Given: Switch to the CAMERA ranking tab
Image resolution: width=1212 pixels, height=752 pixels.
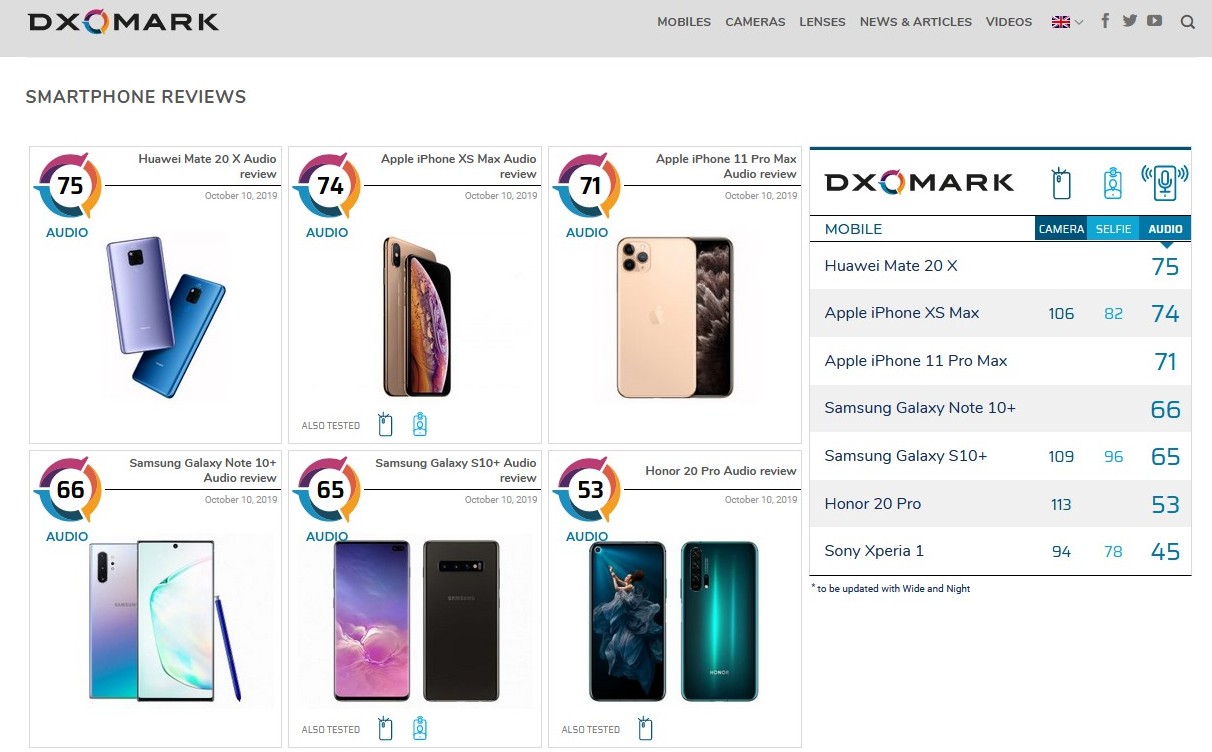Looking at the screenshot, I should [1061, 229].
